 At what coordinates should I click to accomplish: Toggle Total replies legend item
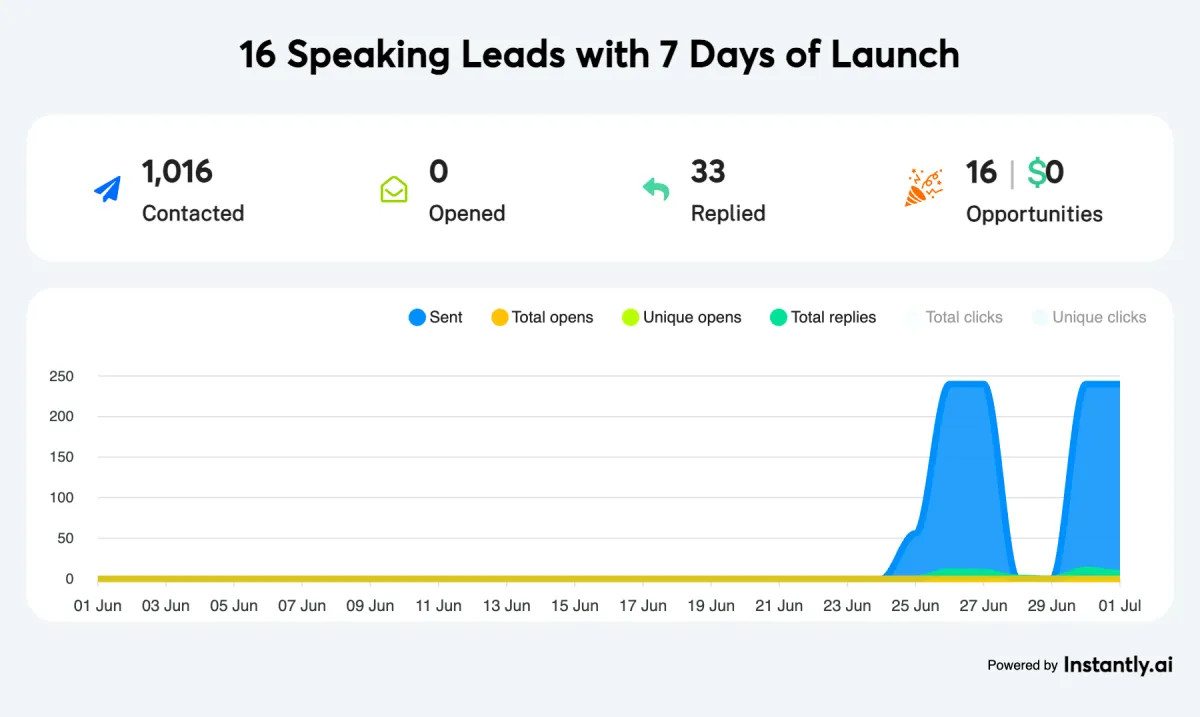[823, 317]
